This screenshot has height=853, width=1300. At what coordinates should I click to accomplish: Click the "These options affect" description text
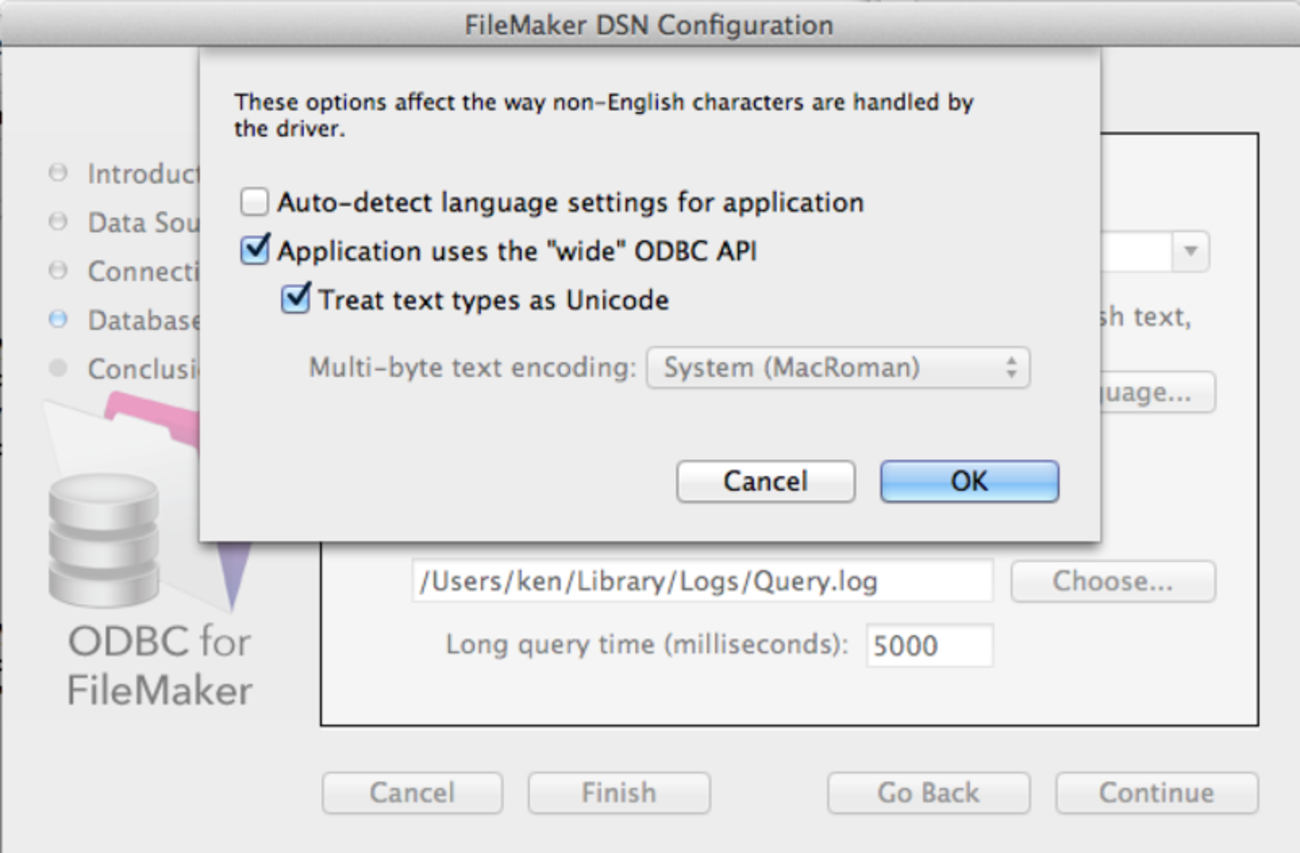coord(603,115)
